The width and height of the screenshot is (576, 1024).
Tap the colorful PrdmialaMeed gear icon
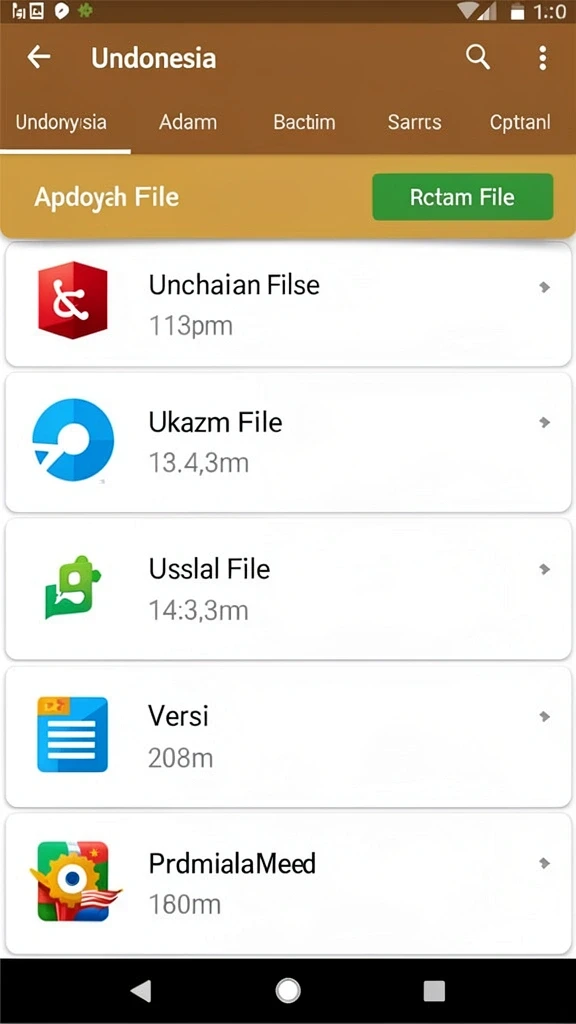click(75, 881)
